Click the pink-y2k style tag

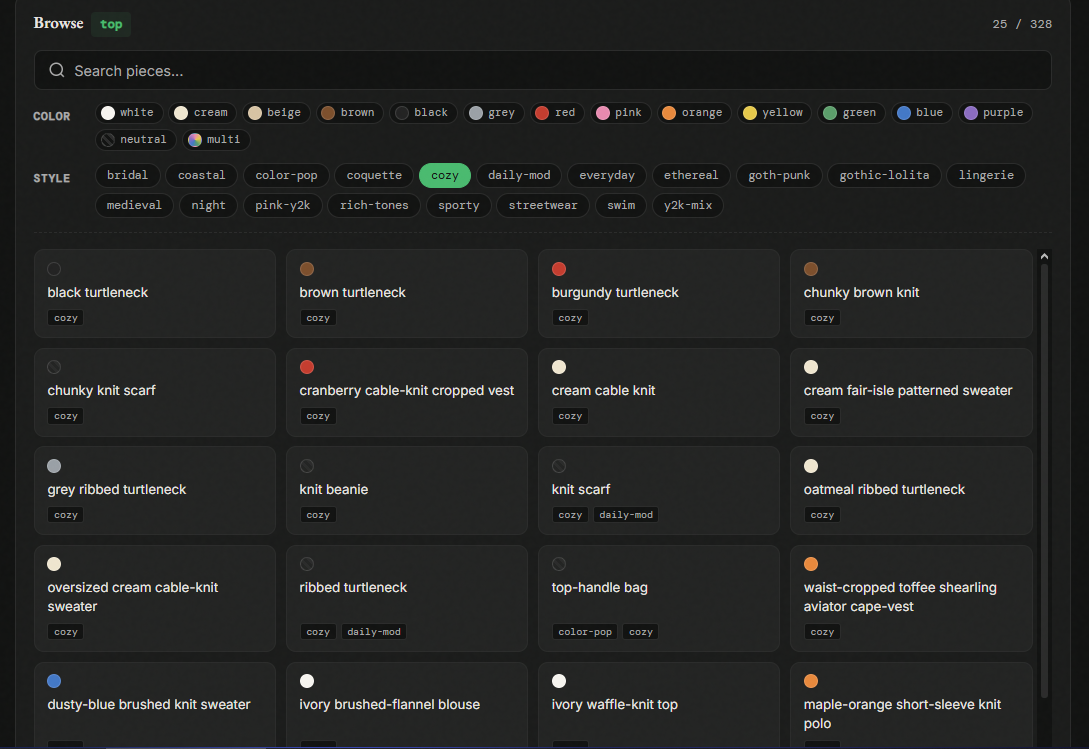[283, 205]
